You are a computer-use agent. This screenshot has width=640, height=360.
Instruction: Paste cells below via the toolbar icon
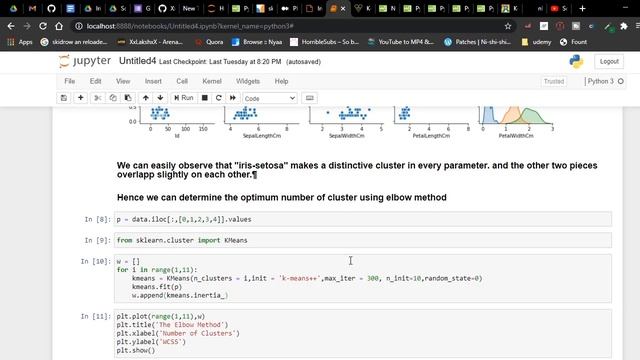(128, 98)
